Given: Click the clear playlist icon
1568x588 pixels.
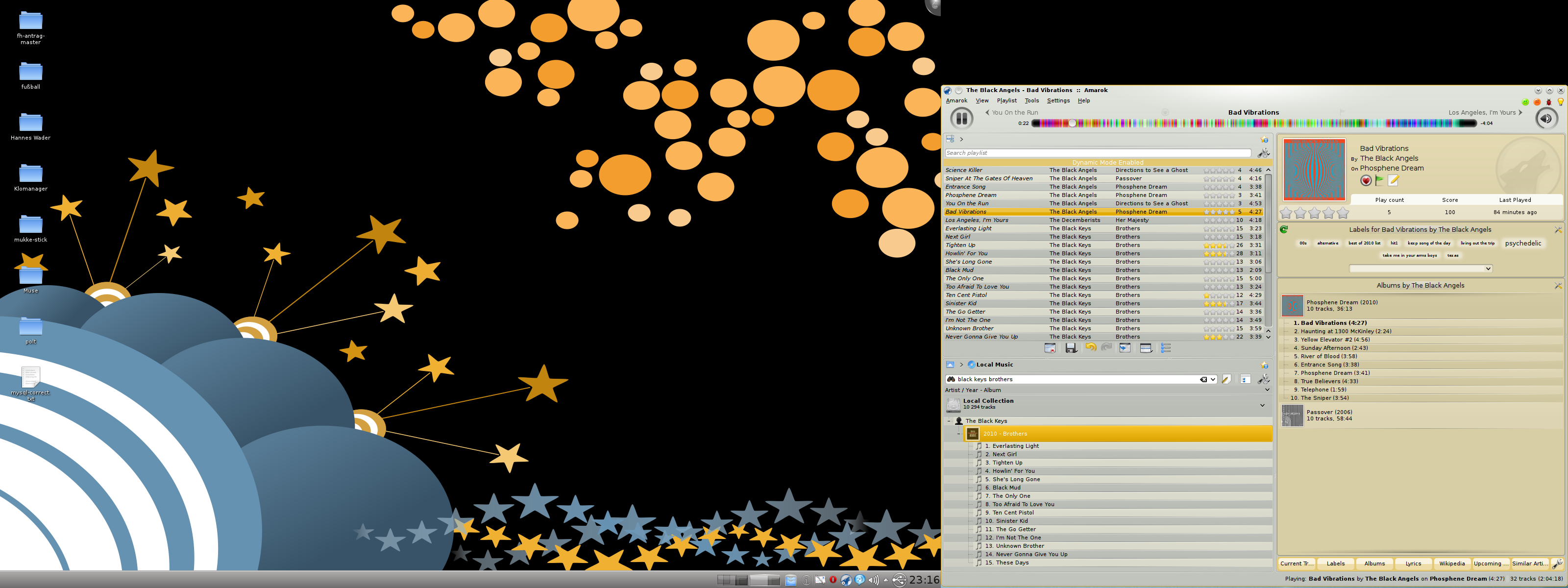Looking at the screenshot, I should tap(1050, 348).
